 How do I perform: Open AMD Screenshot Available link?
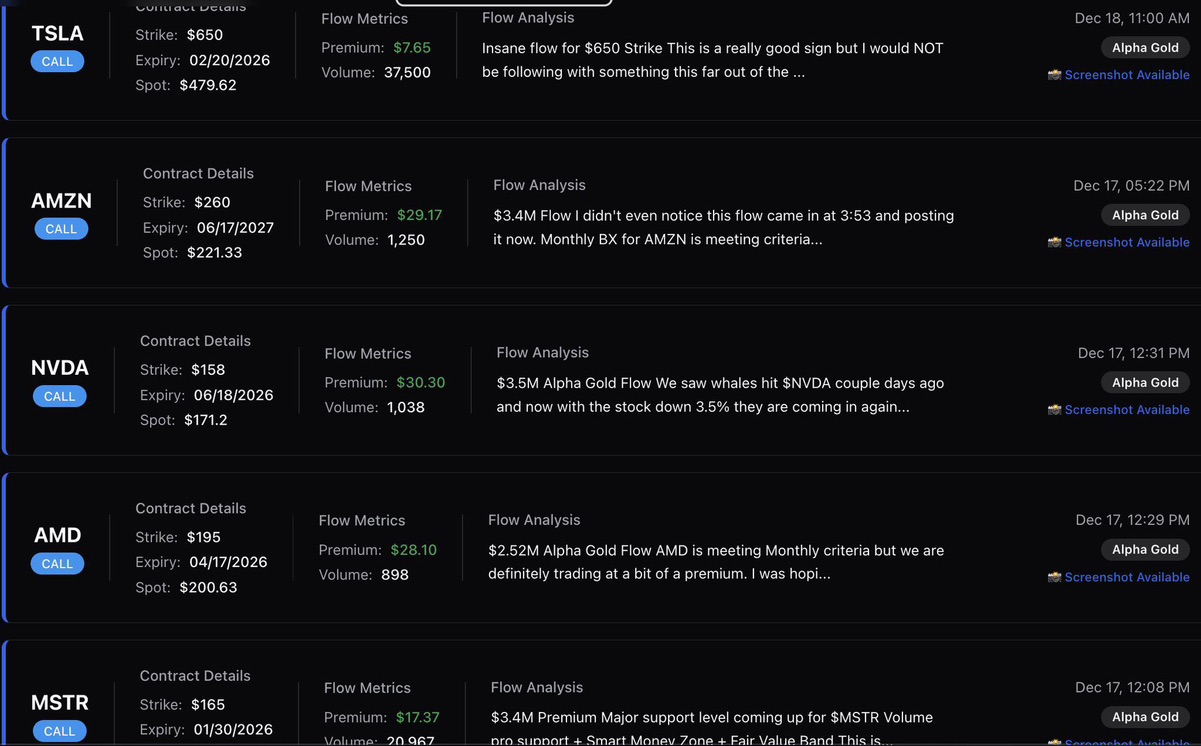click(1126, 577)
